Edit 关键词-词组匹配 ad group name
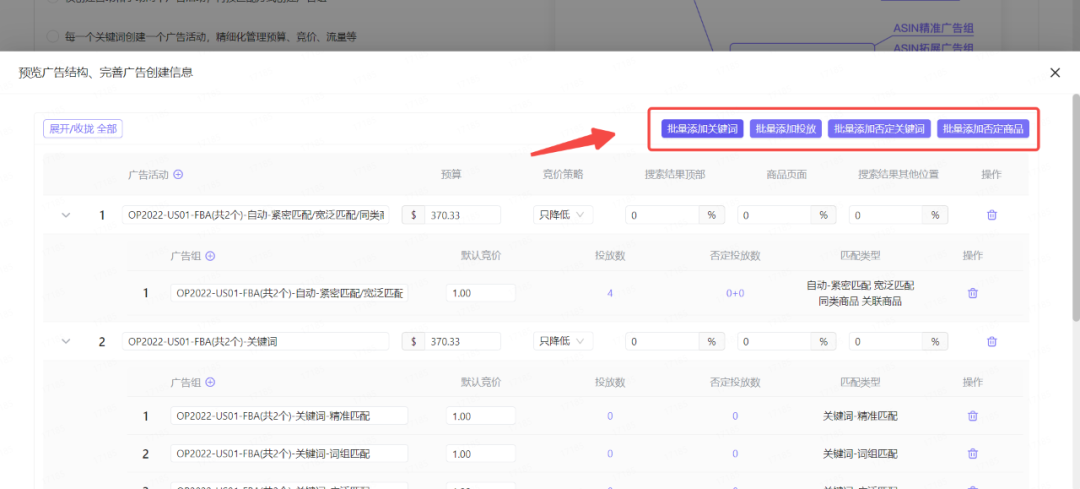The width and height of the screenshot is (1080, 489). [x=289, y=454]
